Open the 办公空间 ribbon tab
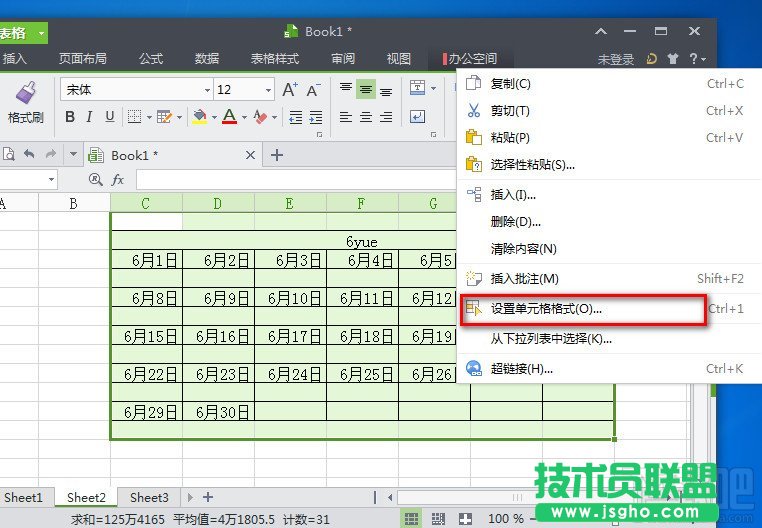762x528 pixels. tap(470, 59)
